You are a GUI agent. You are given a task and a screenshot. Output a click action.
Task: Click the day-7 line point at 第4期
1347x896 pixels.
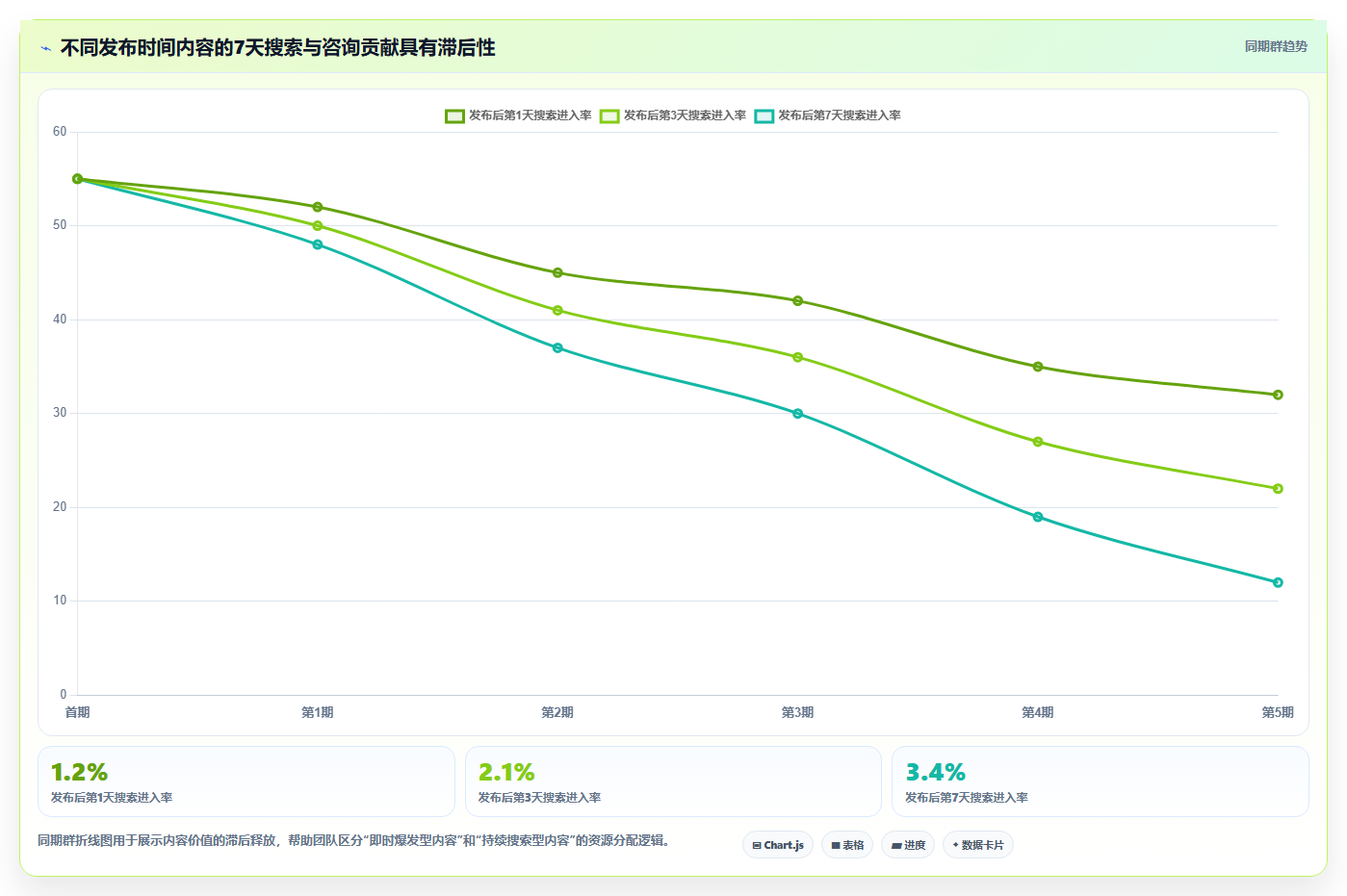[1038, 517]
